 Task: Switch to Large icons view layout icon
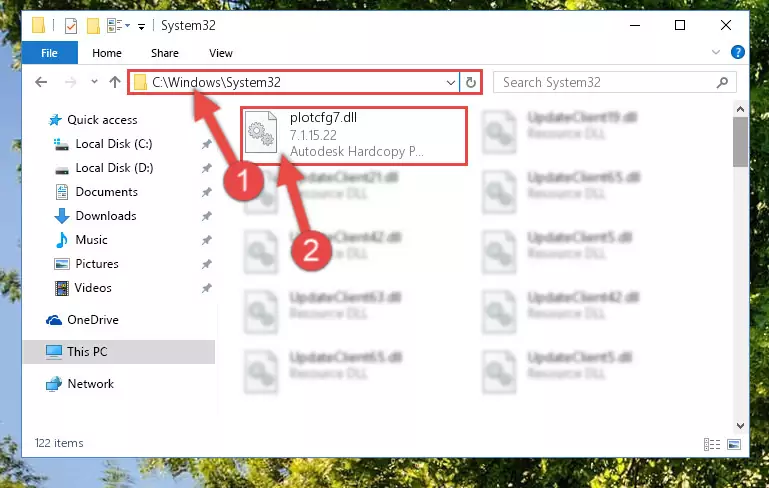(734, 444)
